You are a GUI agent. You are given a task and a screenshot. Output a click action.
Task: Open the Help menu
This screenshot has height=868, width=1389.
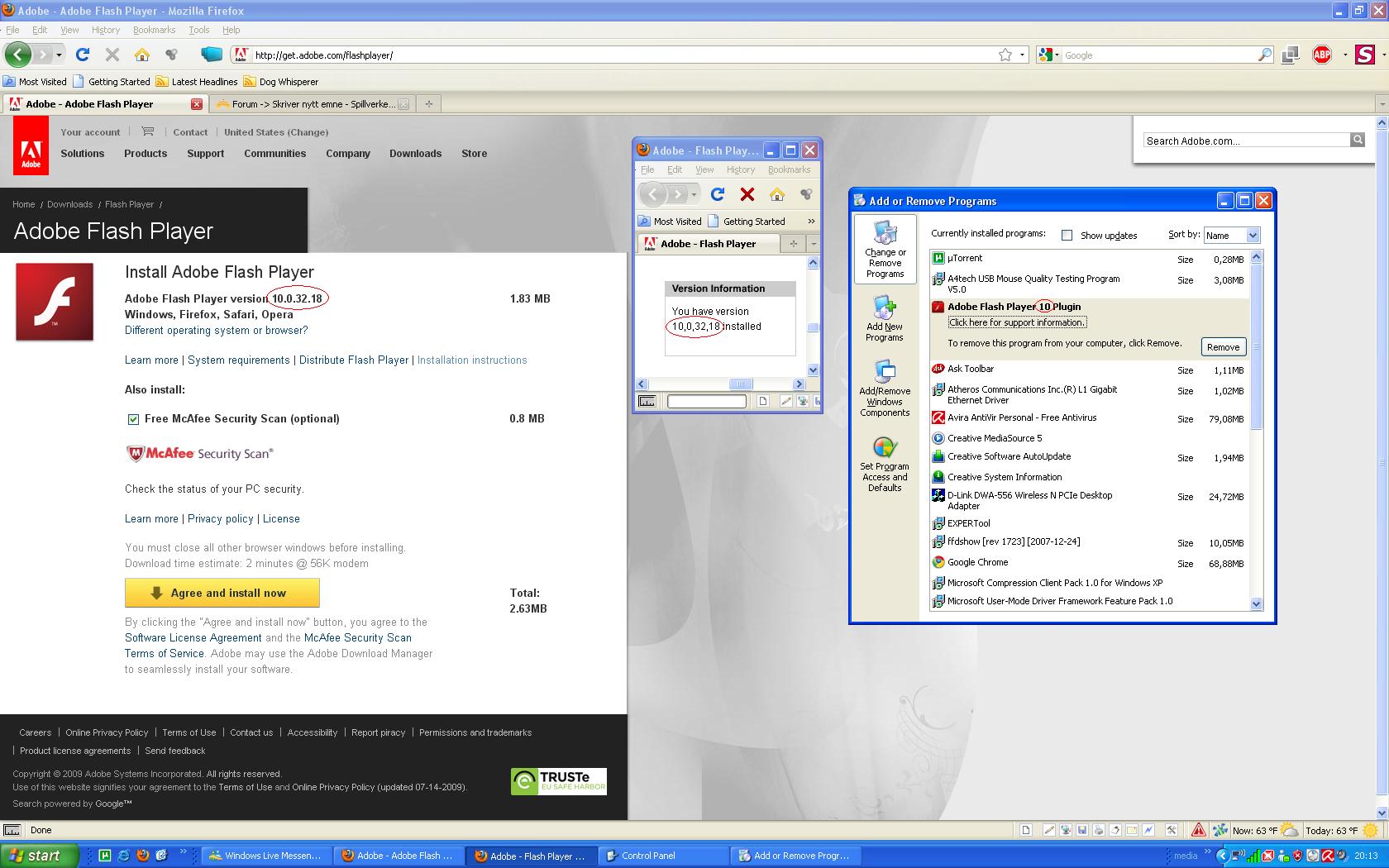coord(231,30)
